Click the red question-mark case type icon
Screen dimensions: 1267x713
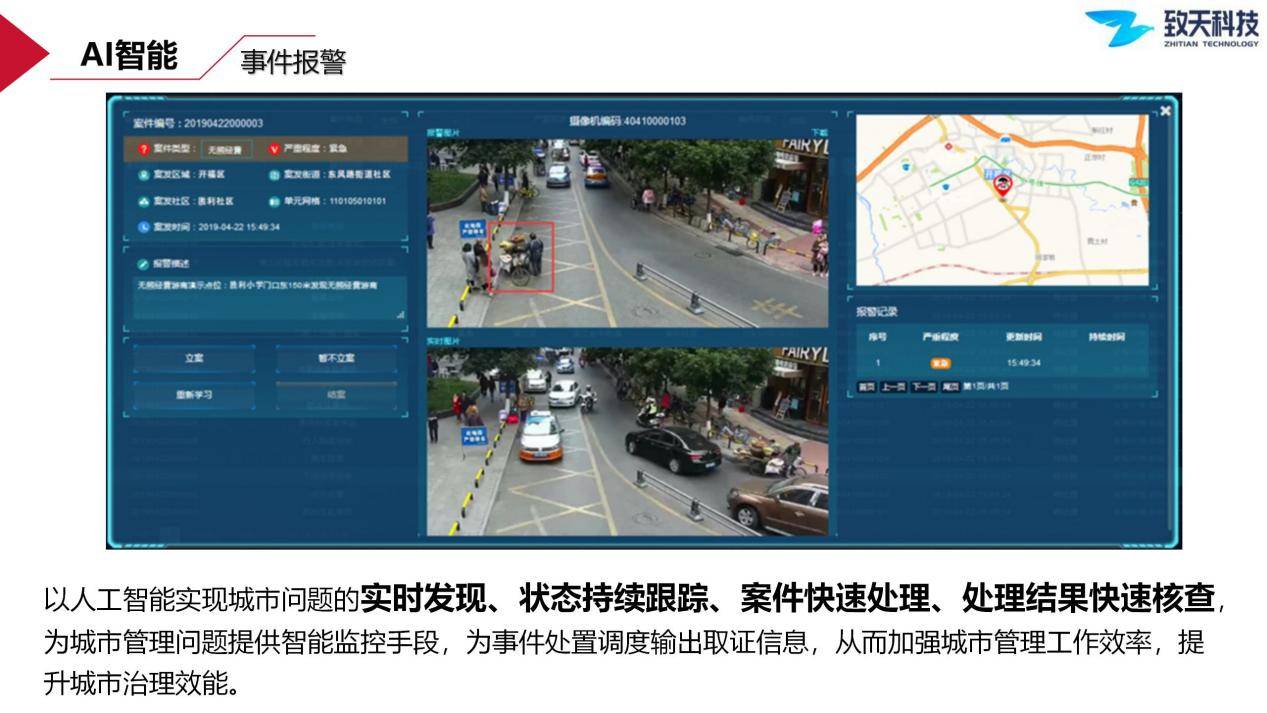pos(143,150)
